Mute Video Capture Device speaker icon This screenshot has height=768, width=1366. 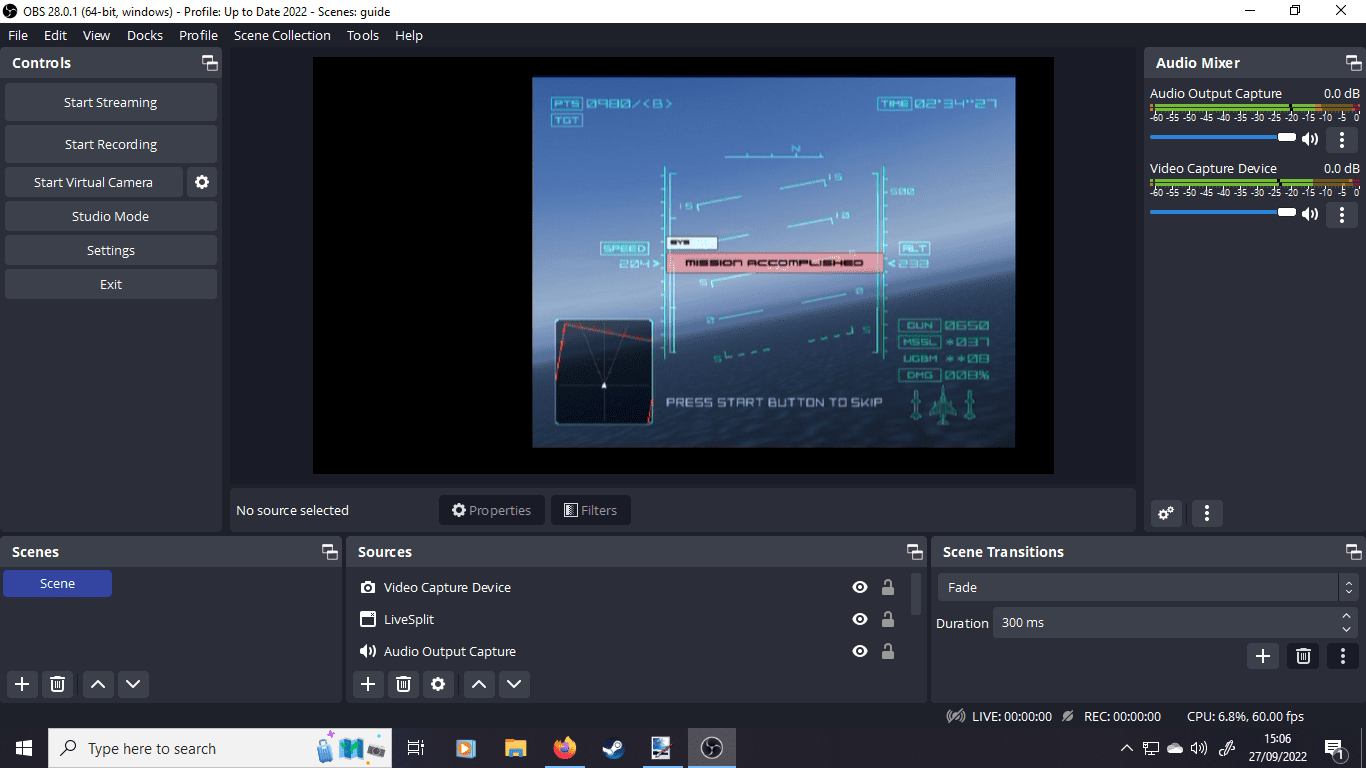(x=1310, y=214)
